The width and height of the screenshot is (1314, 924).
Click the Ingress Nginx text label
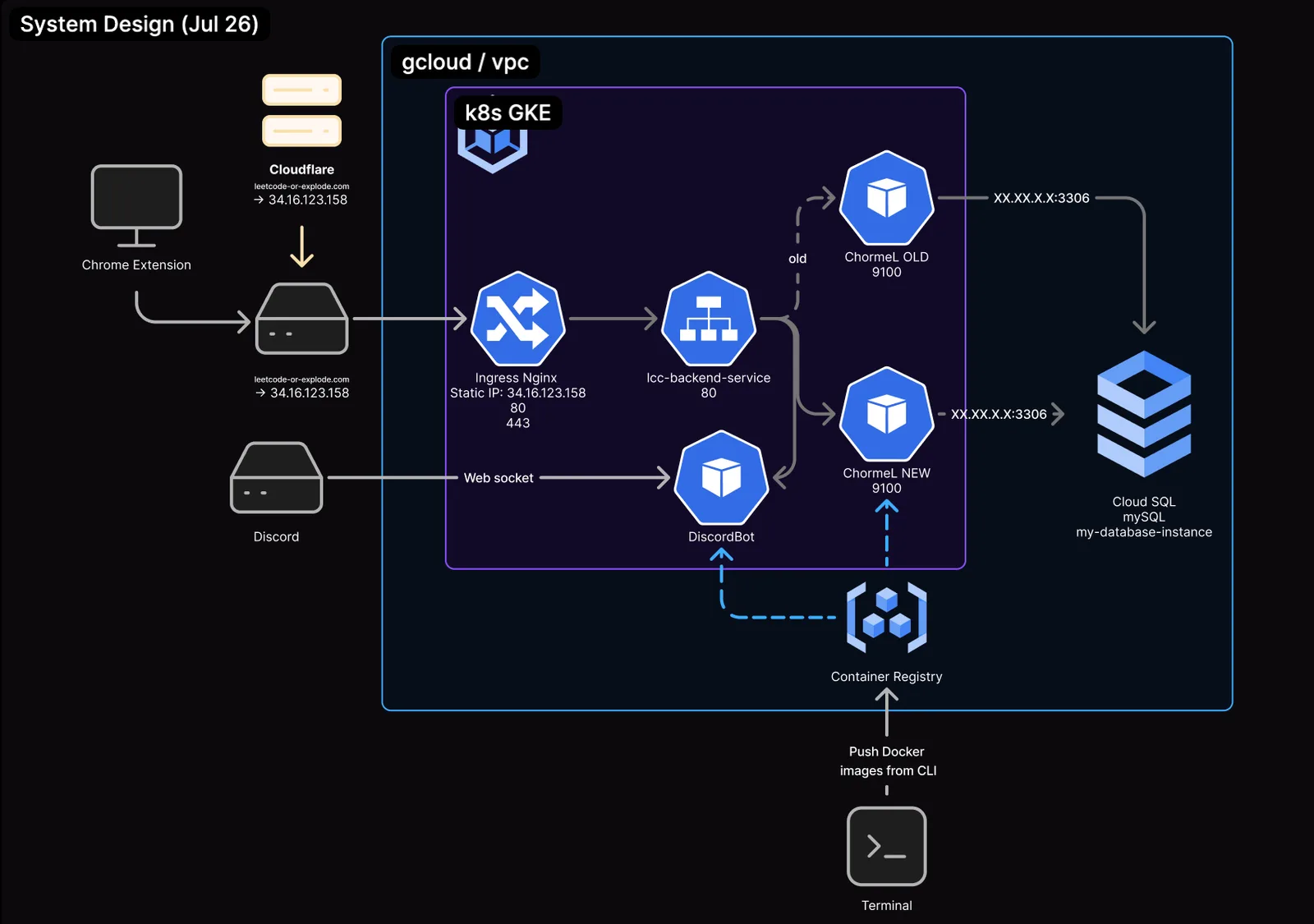[x=517, y=378]
